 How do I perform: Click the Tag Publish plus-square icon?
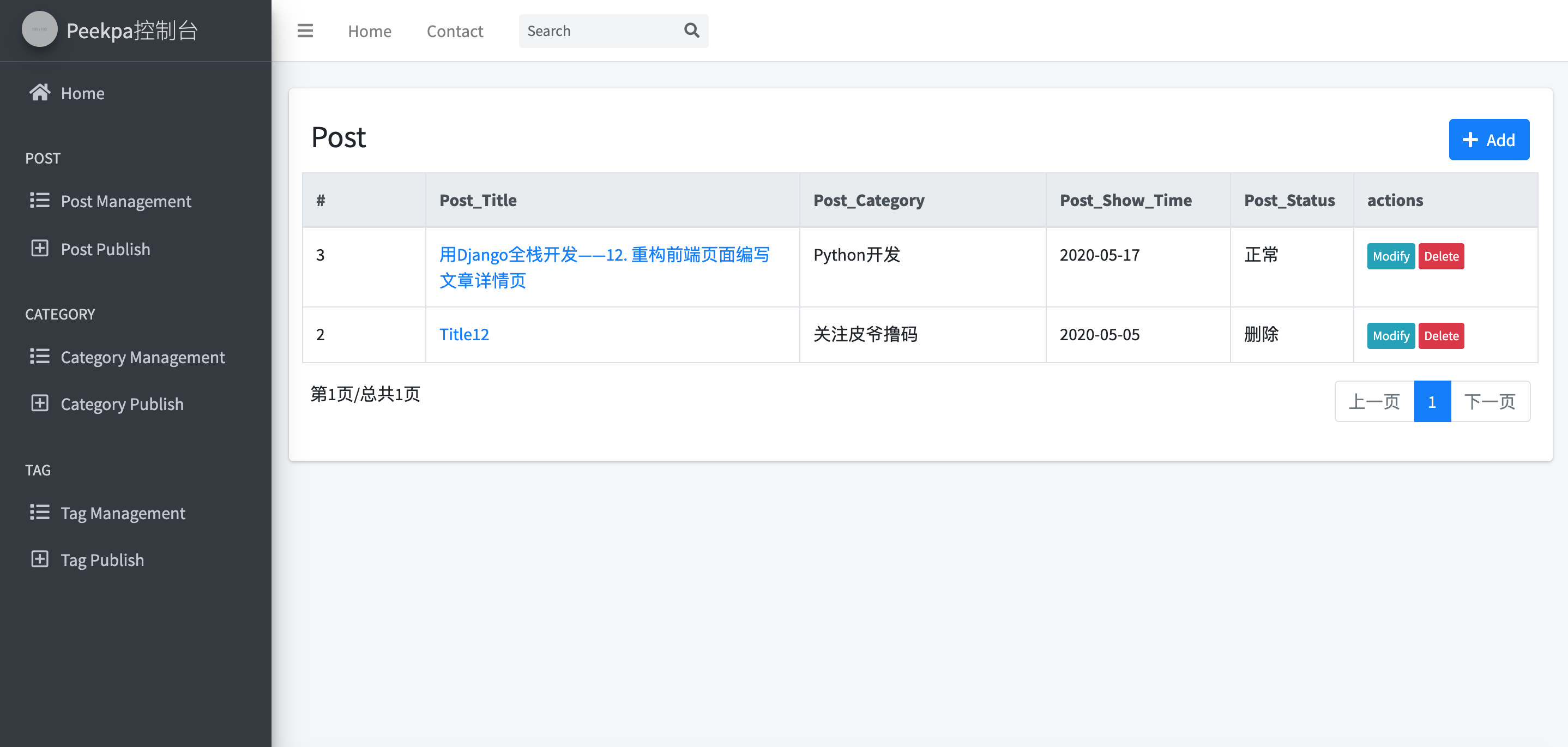[x=40, y=559]
